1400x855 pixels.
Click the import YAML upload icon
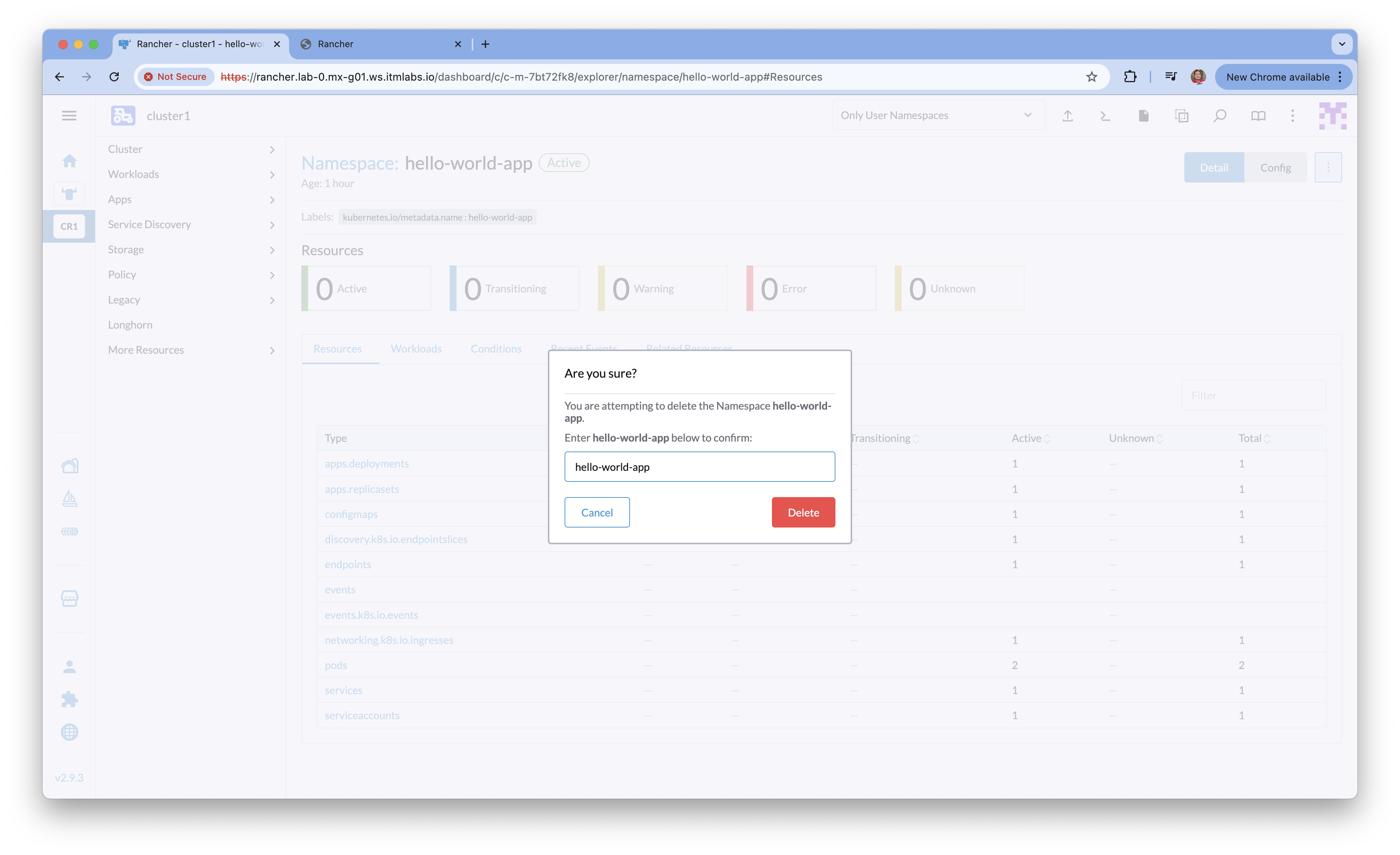point(1067,116)
